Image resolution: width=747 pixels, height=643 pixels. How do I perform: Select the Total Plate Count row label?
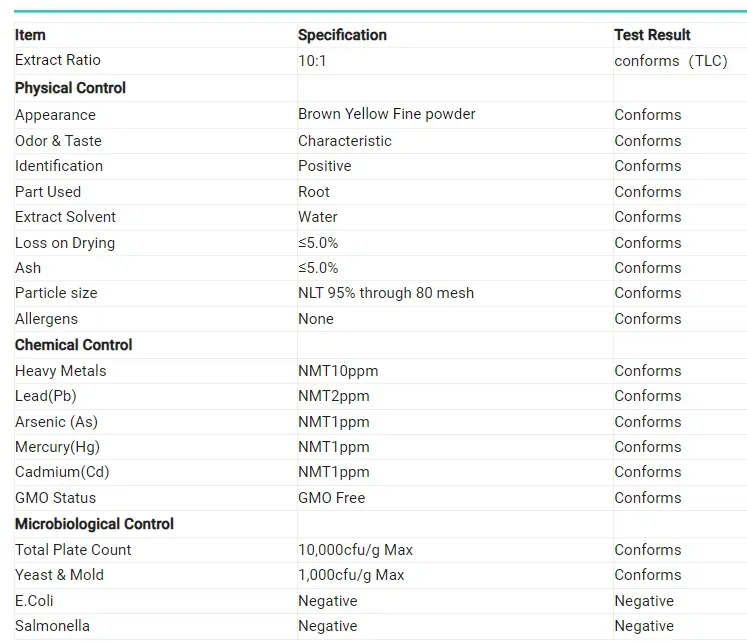pyautogui.click(x=73, y=550)
